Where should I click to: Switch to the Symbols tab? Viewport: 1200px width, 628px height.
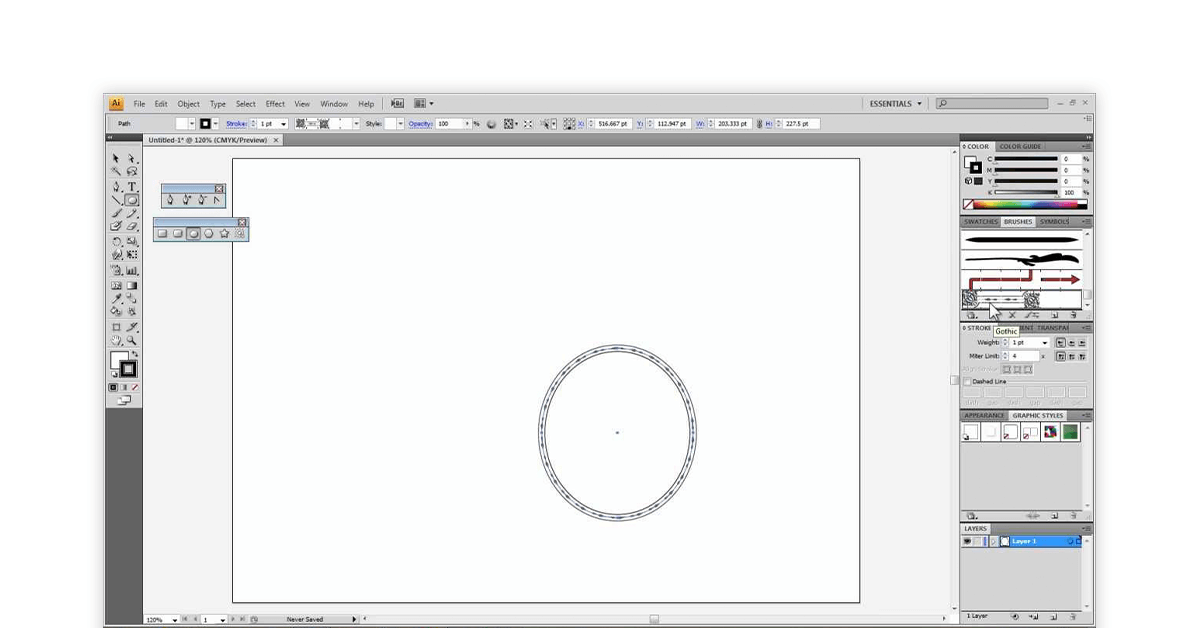coord(1054,222)
